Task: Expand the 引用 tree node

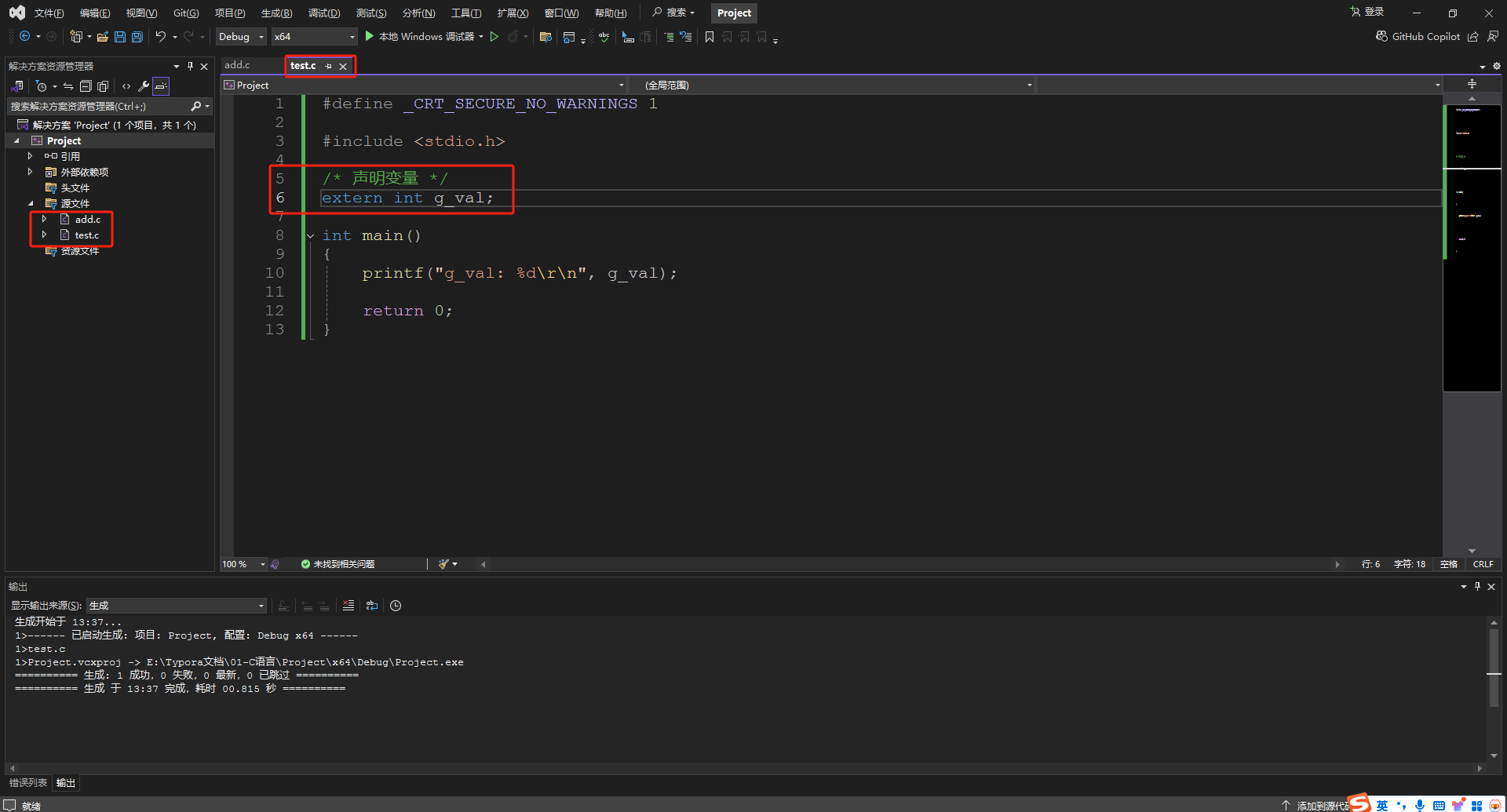Action: pyautogui.click(x=31, y=156)
